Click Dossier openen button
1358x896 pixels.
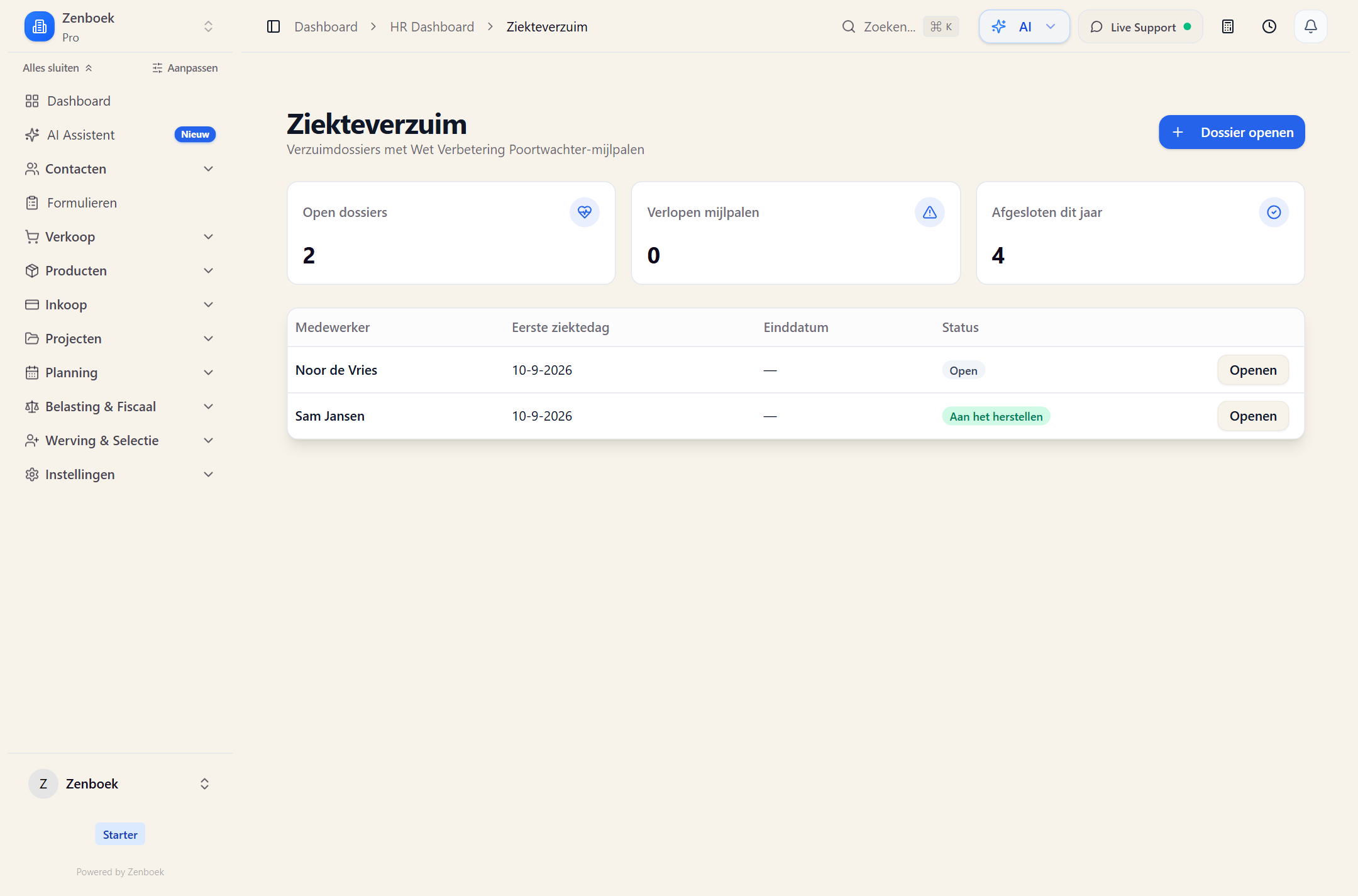1232,132
